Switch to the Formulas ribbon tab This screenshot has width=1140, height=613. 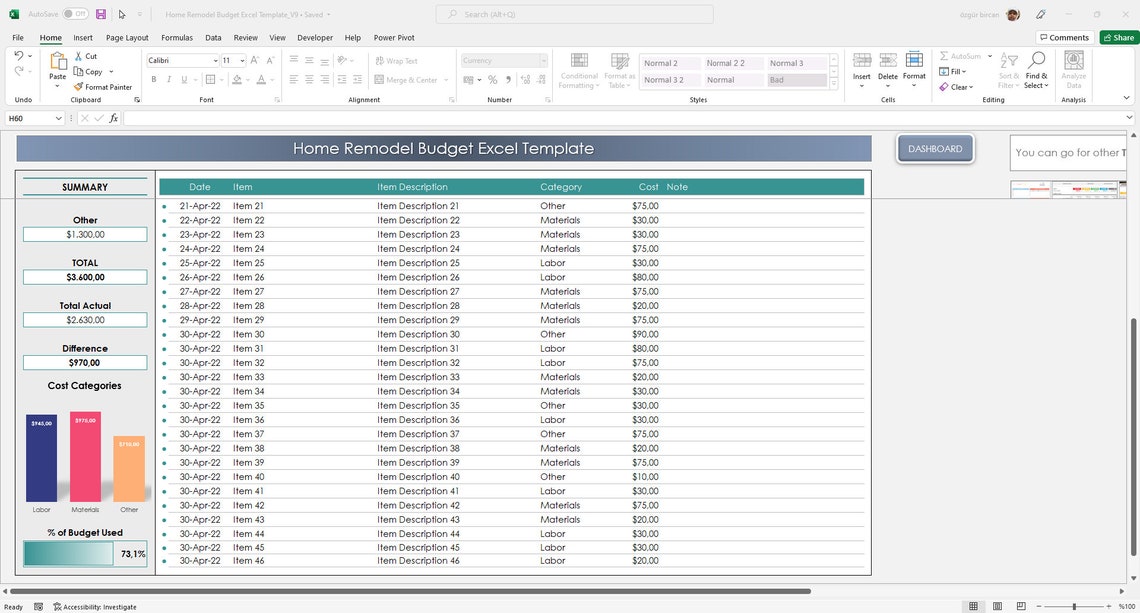(x=176, y=37)
